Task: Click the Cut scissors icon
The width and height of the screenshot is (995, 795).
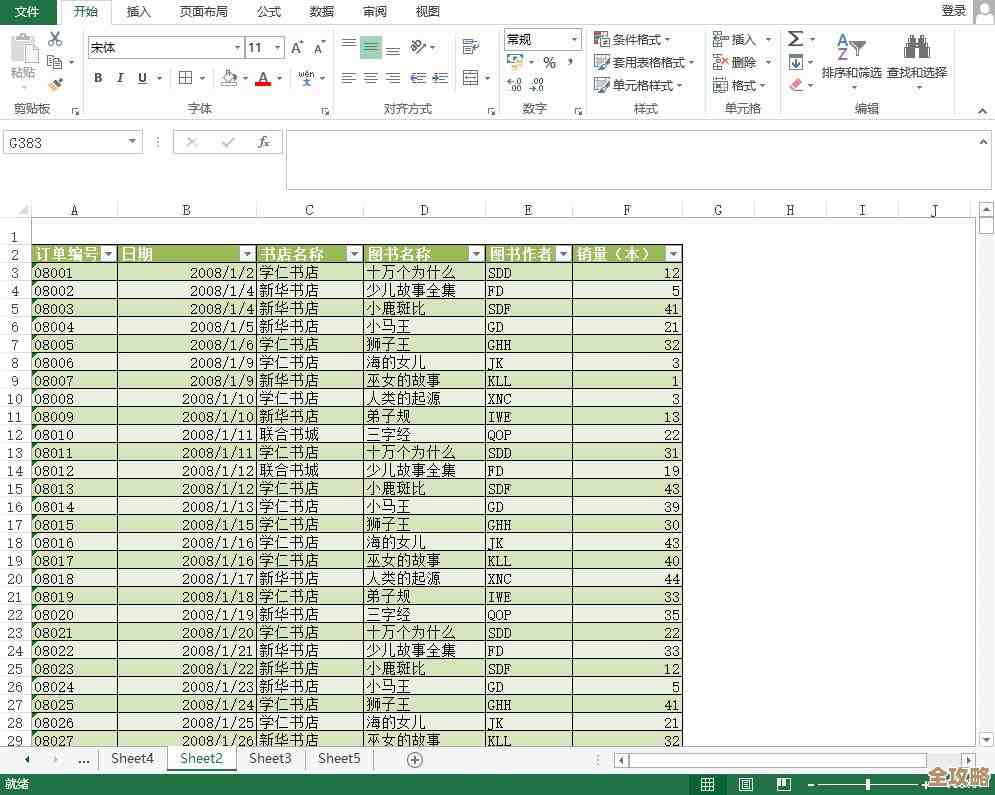Action: [x=55, y=39]
